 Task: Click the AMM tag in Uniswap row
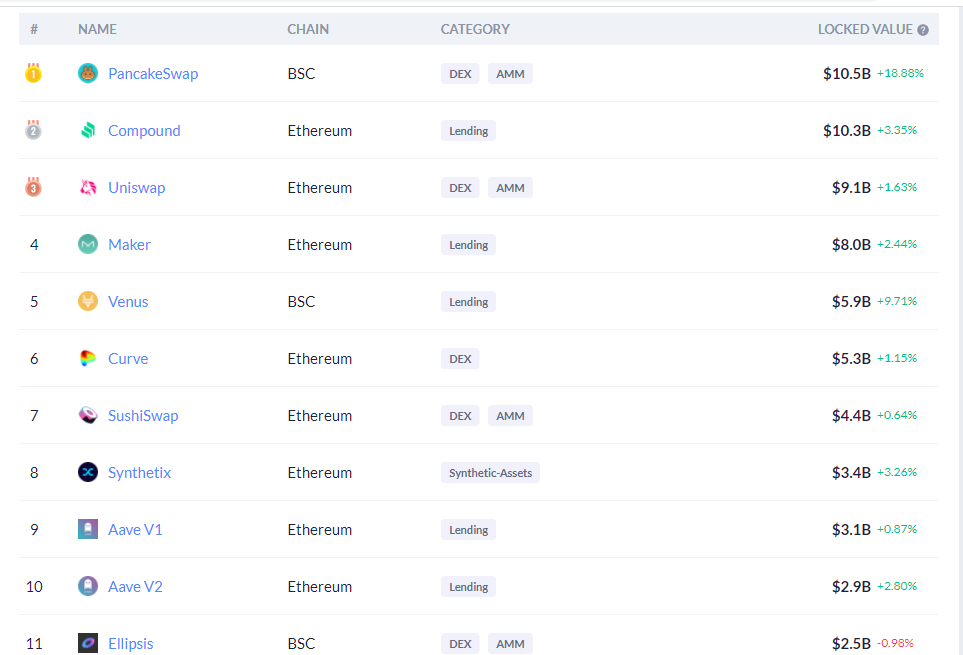pyautogui.click(x=510, y=188)
